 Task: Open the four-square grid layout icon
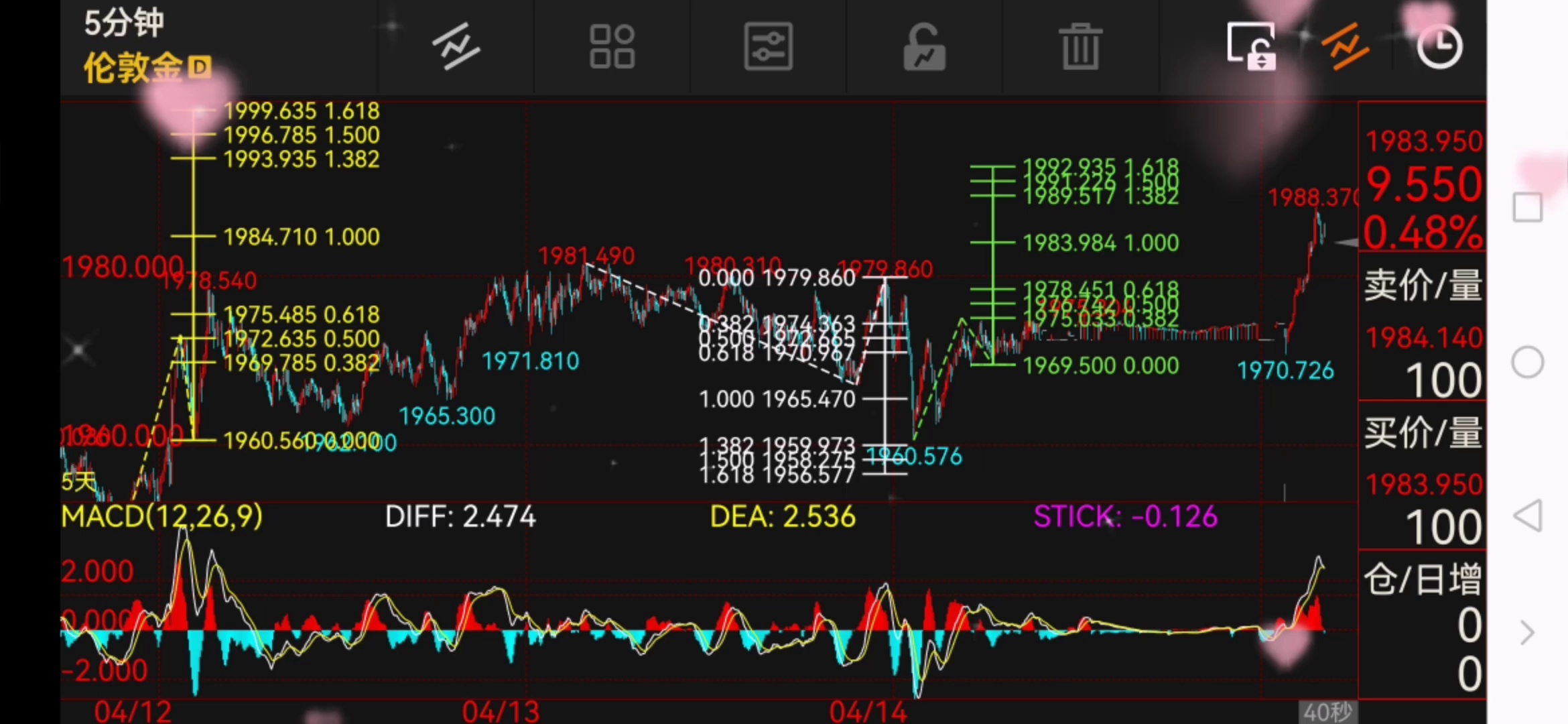612,46
